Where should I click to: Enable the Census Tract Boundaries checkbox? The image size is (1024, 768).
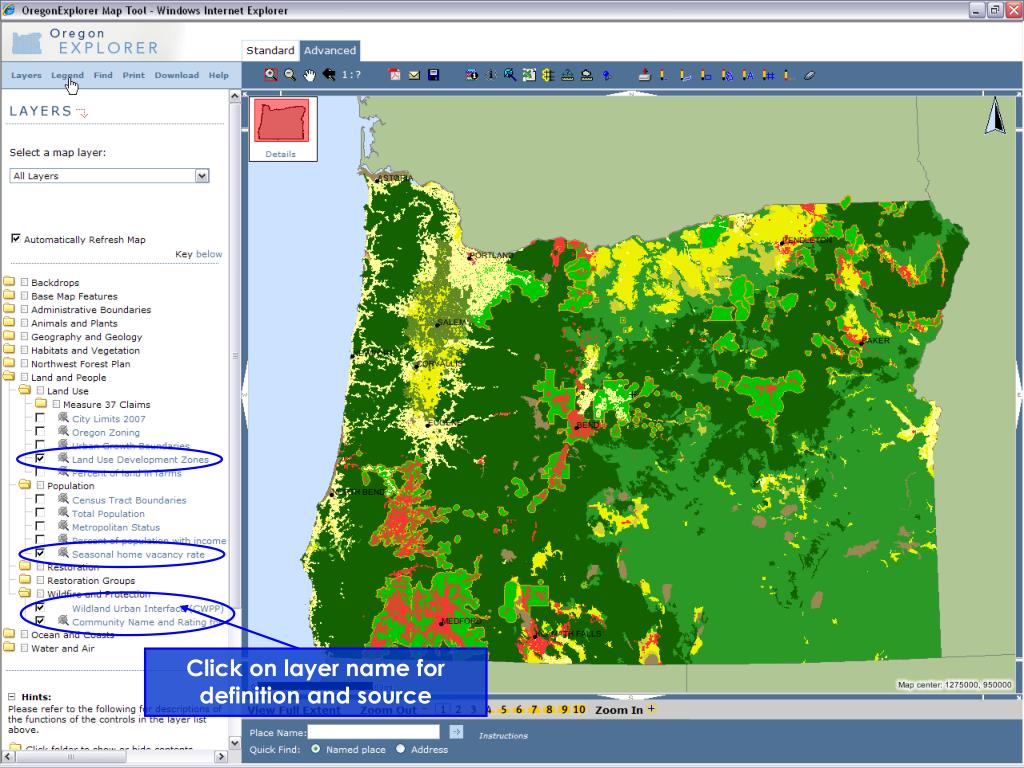(x=40, y=500)
